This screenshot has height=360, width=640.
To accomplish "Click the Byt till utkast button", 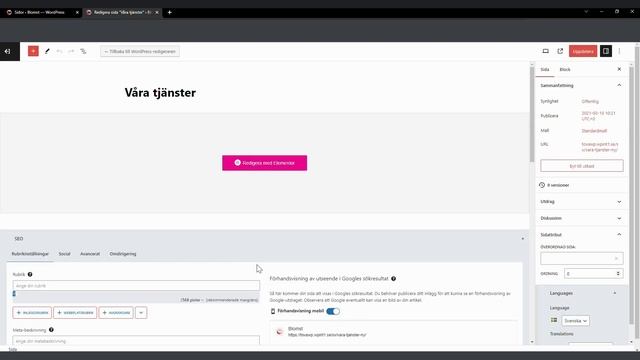I will coord(582,166).
